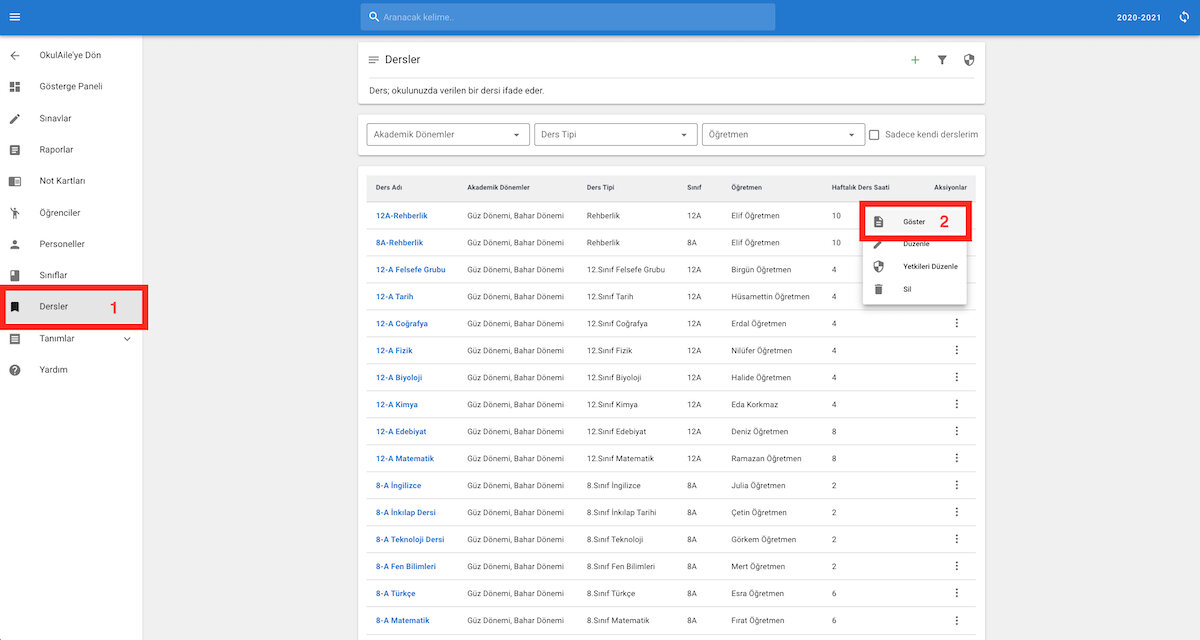Open Gösterge Paneli dashboard in sidebar
This screenshot has width=1200, height=640.
coord(71,87)
